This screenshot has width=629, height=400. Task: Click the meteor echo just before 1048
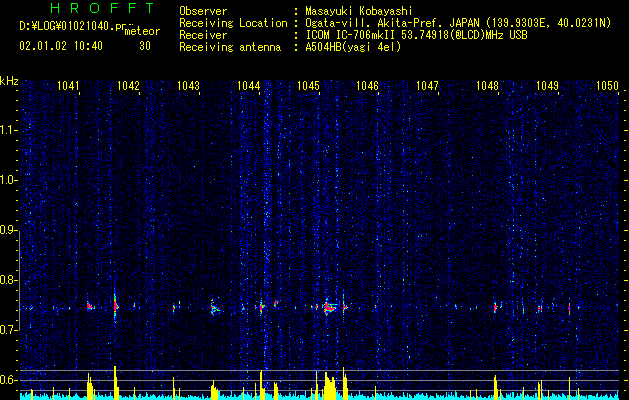click(495, 308)
